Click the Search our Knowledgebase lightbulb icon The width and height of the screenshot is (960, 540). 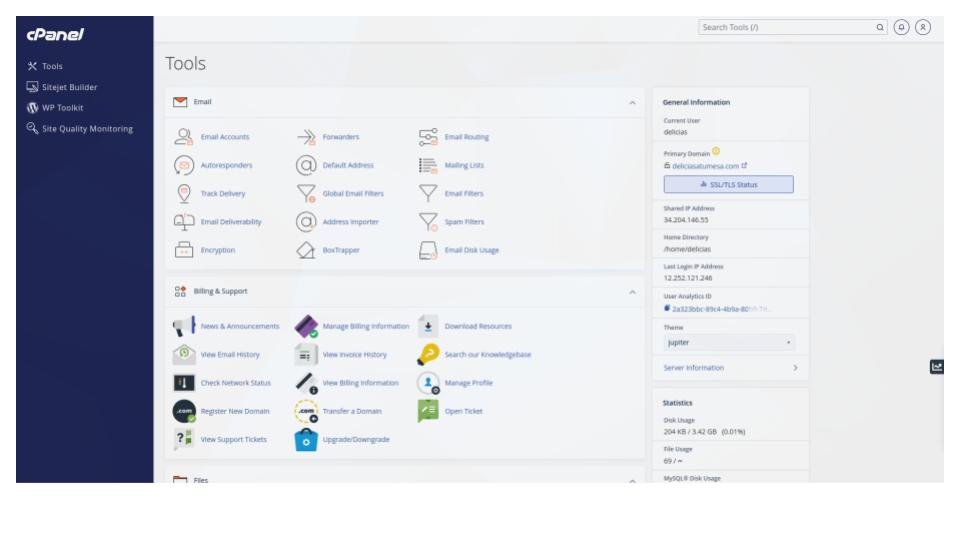[x=428, y=354]
